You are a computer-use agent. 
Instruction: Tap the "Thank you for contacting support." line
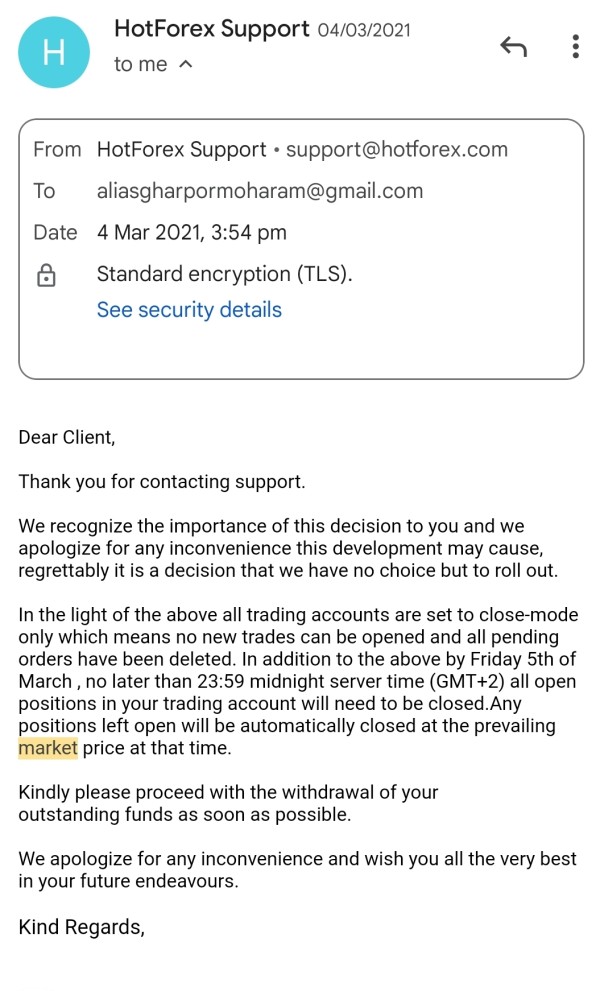click(162, 482)
